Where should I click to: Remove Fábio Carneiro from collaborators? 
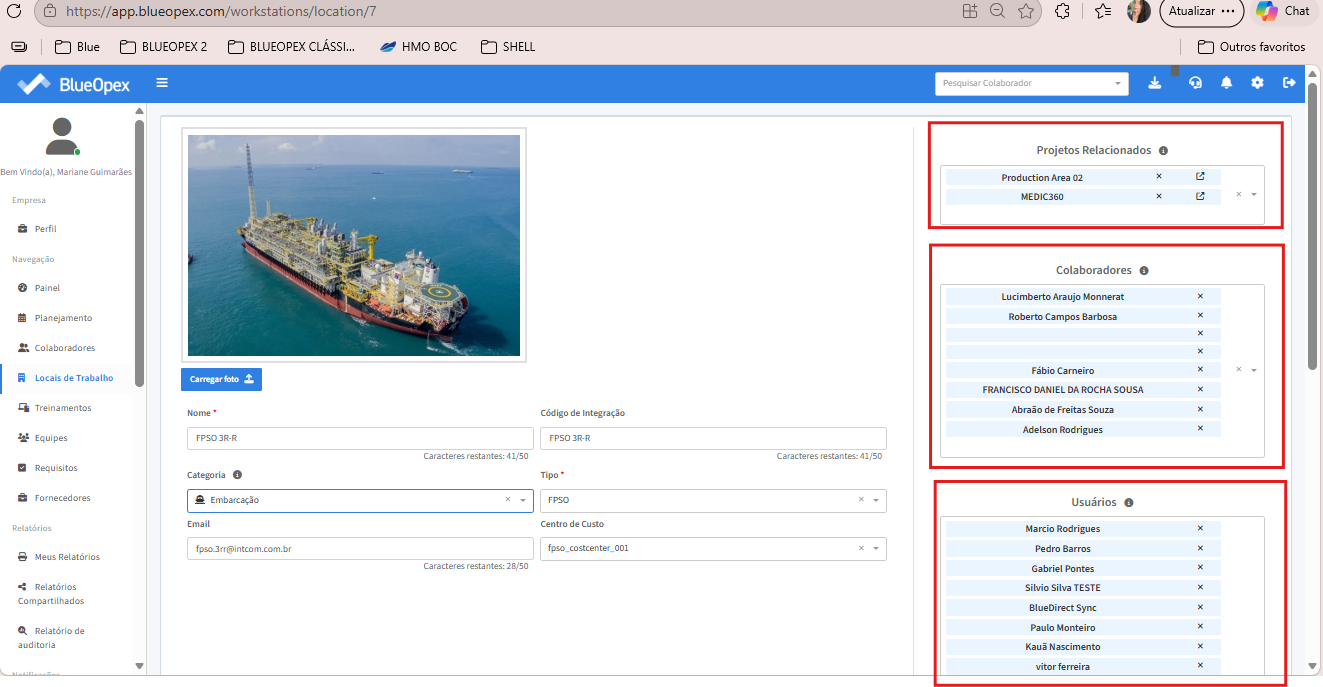coord(1200,370)
